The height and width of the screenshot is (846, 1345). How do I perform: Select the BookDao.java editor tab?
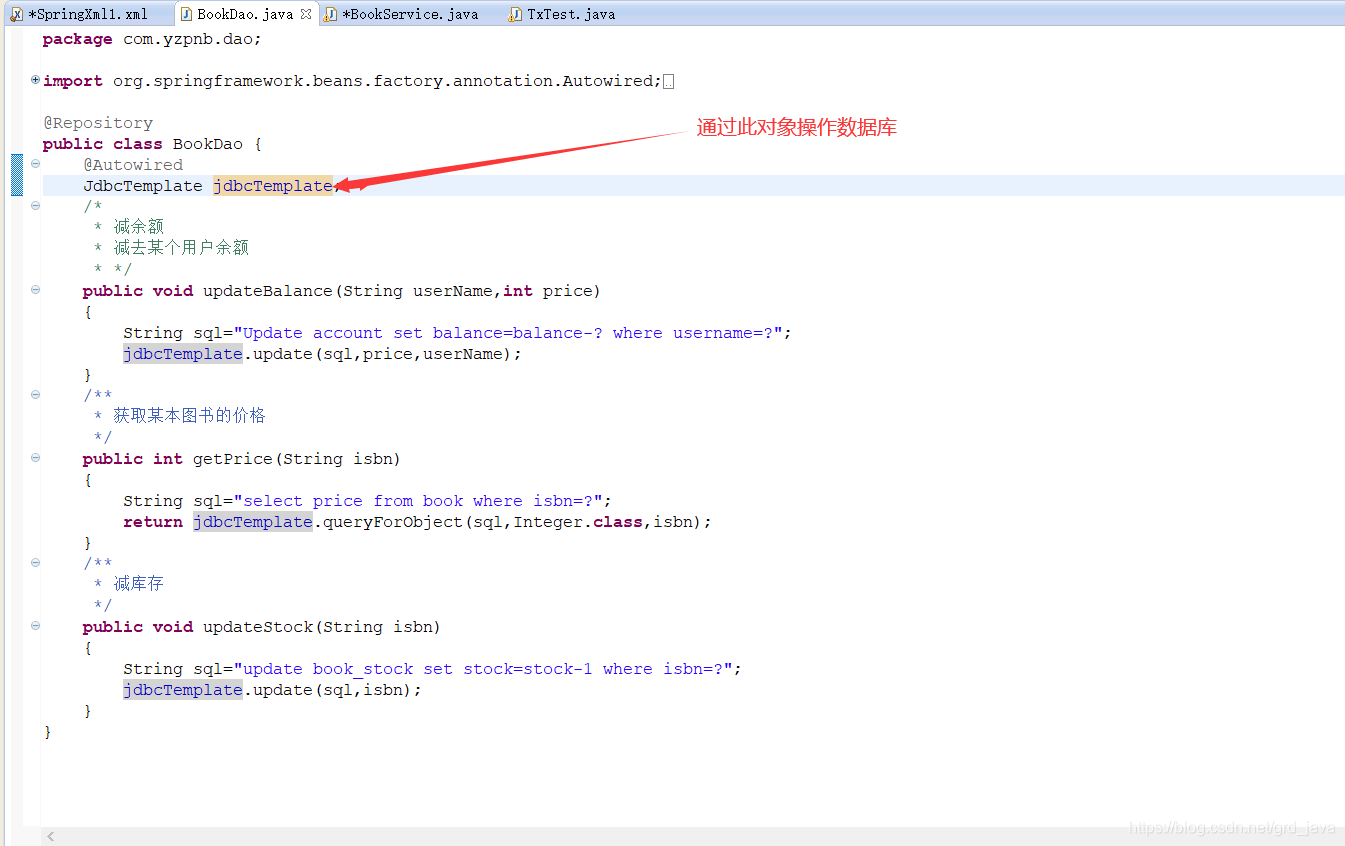click(245, 14)
